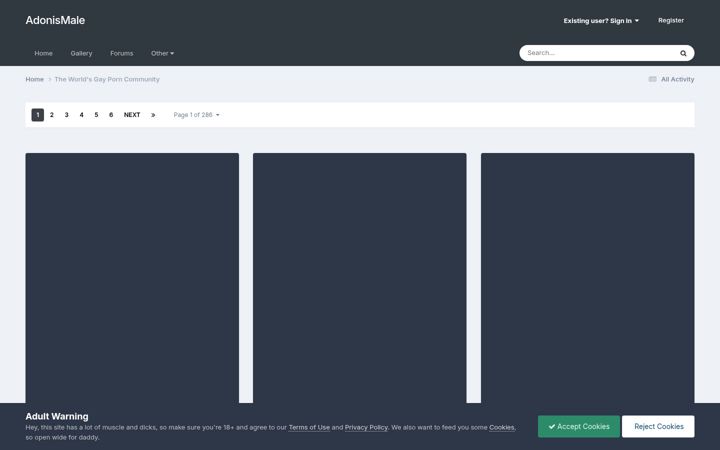Click The World's Gay Porn Community breadcrumb

tap(107, 79)
